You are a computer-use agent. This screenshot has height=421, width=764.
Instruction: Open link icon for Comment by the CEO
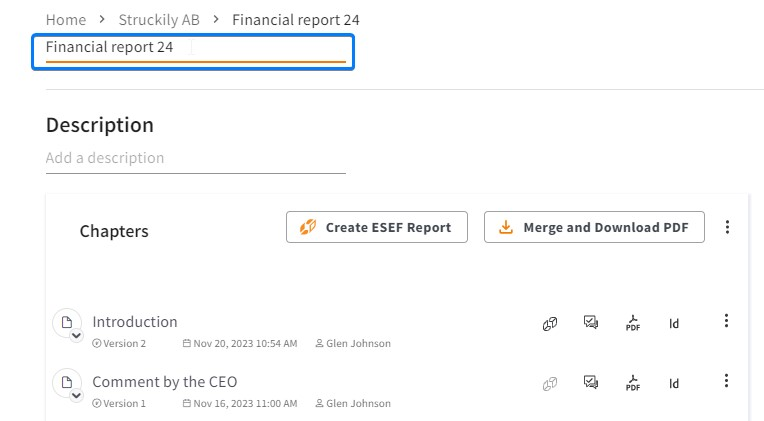coord(550,383)
